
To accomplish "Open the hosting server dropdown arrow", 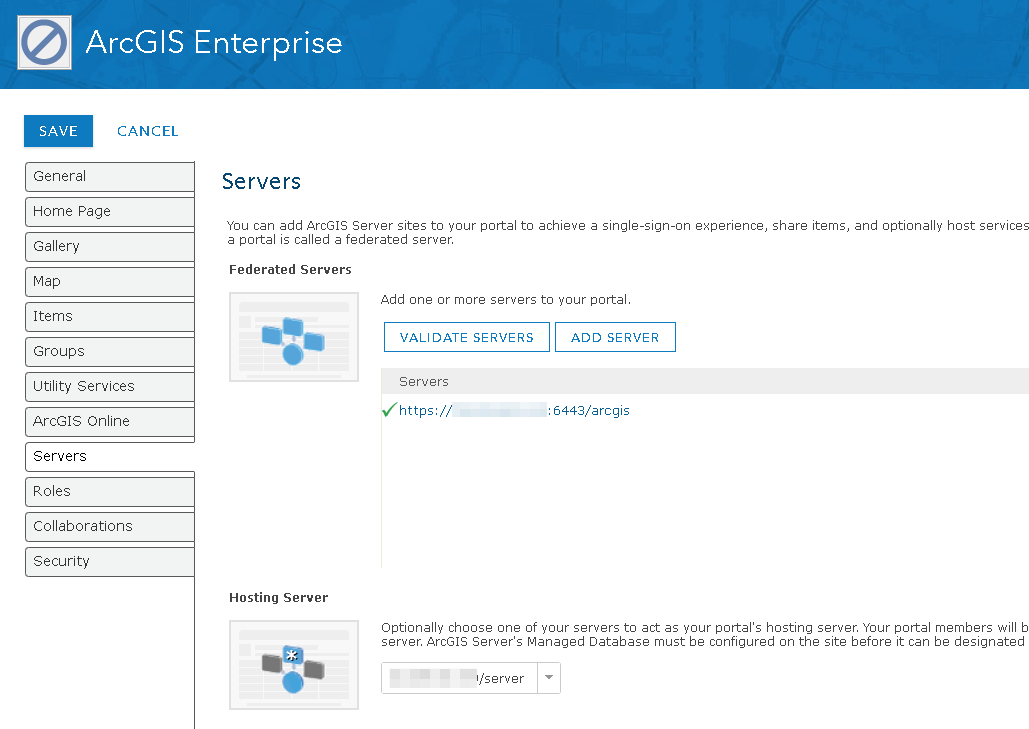I will [549, 678].
